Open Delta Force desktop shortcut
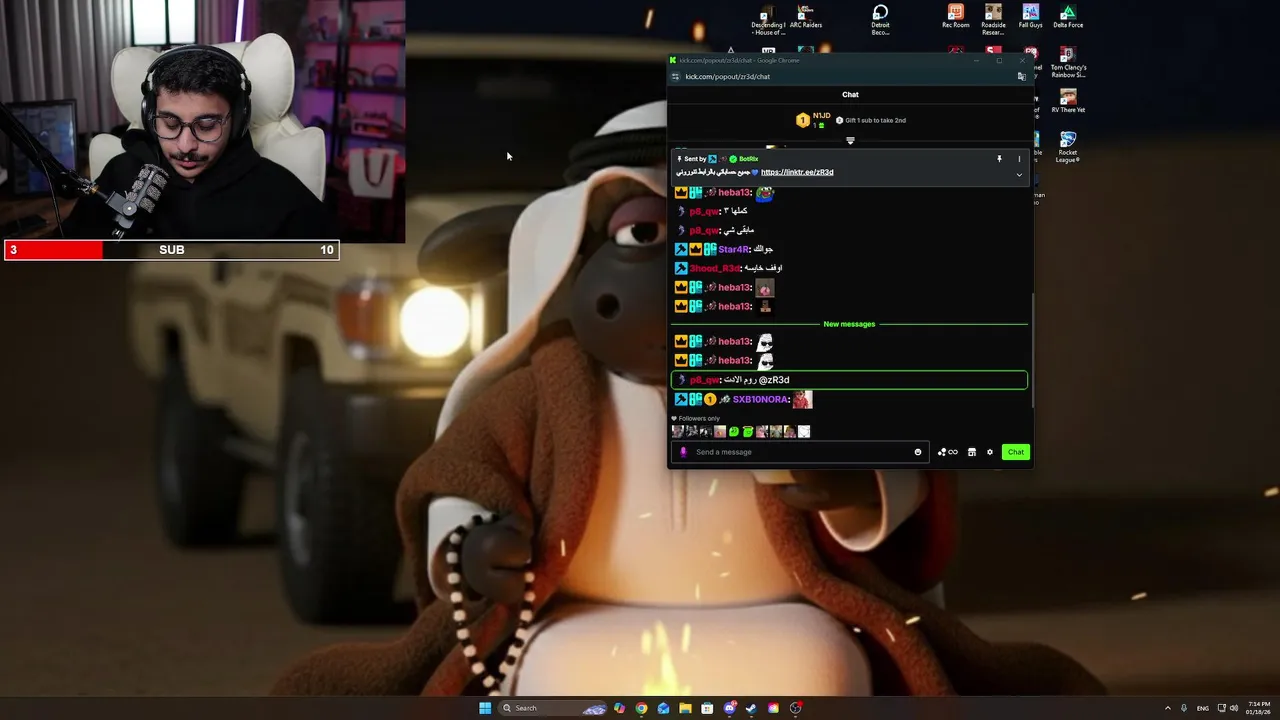The image size is (1280, 720). pos(1068,17)
